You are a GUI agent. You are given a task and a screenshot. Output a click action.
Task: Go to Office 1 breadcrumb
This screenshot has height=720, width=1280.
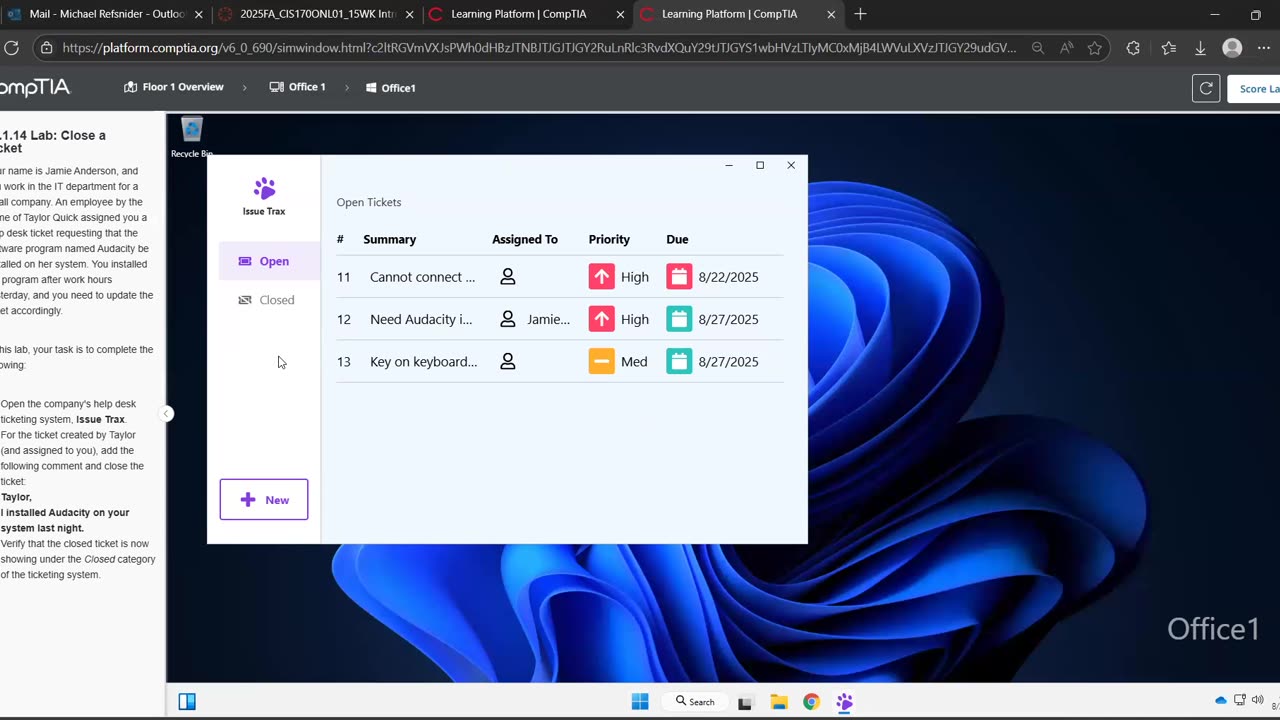click(298, 87)
